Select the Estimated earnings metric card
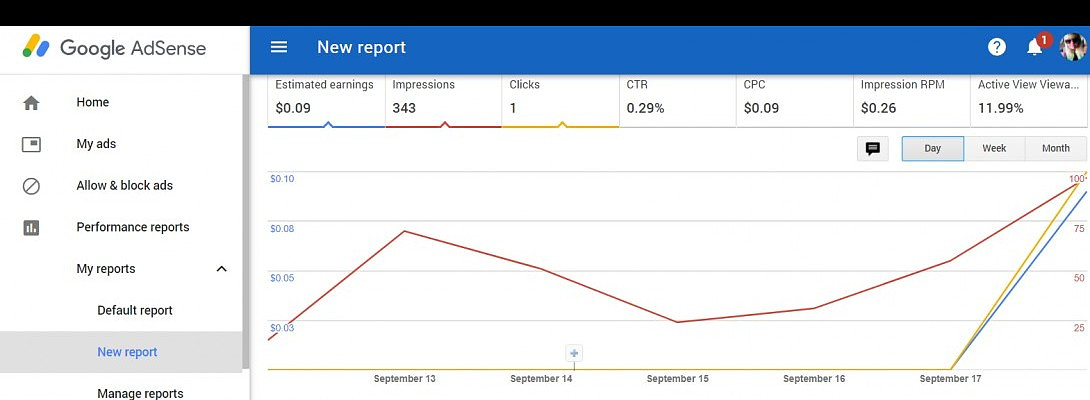Screen dimensions: 1090x400 click(x=325, y=98)
